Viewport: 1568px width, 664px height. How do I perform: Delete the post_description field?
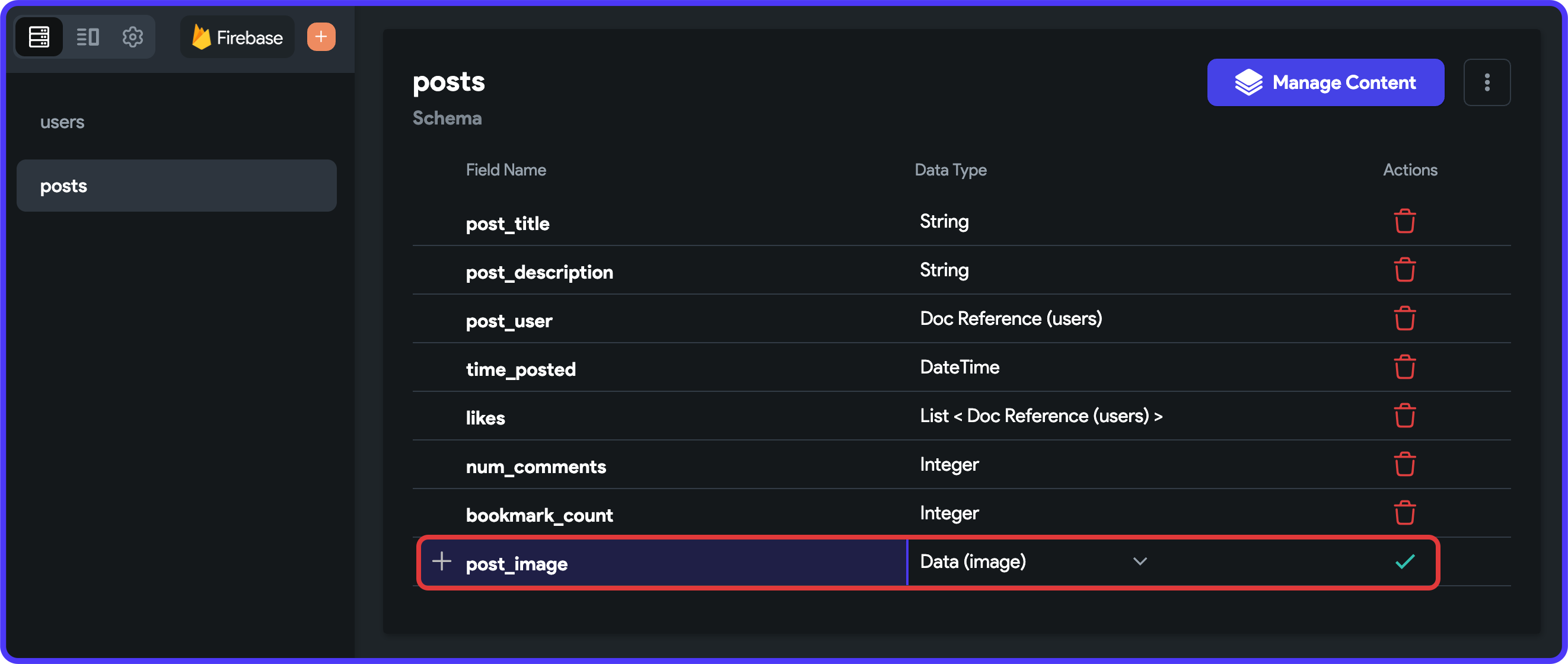[1404, 270]
